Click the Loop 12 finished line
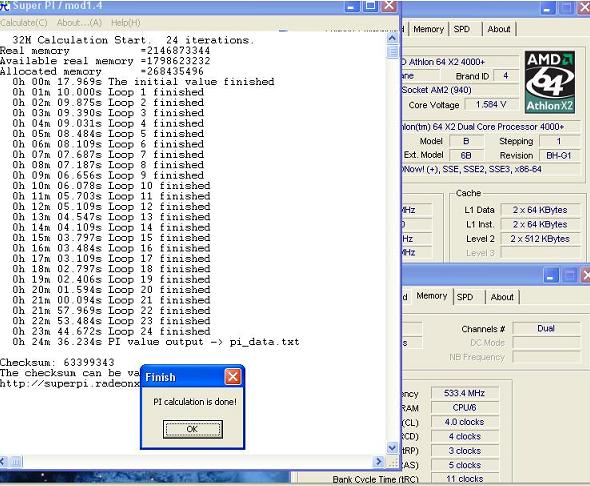This screenshot has height=486, width=590. click(x=111, y=207)
